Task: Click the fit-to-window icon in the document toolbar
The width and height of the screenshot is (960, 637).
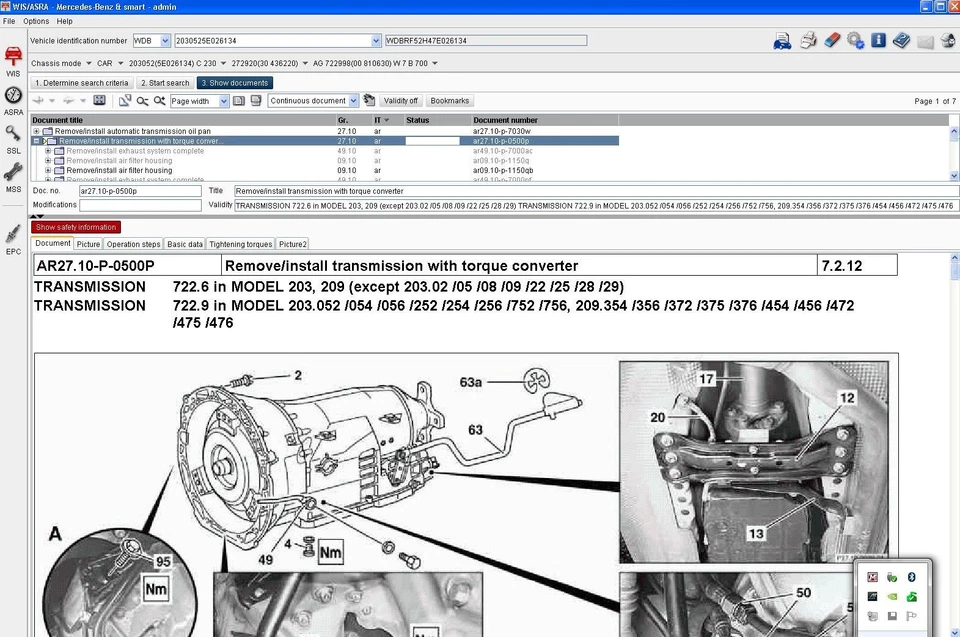Action: click(x=98, y=100)
